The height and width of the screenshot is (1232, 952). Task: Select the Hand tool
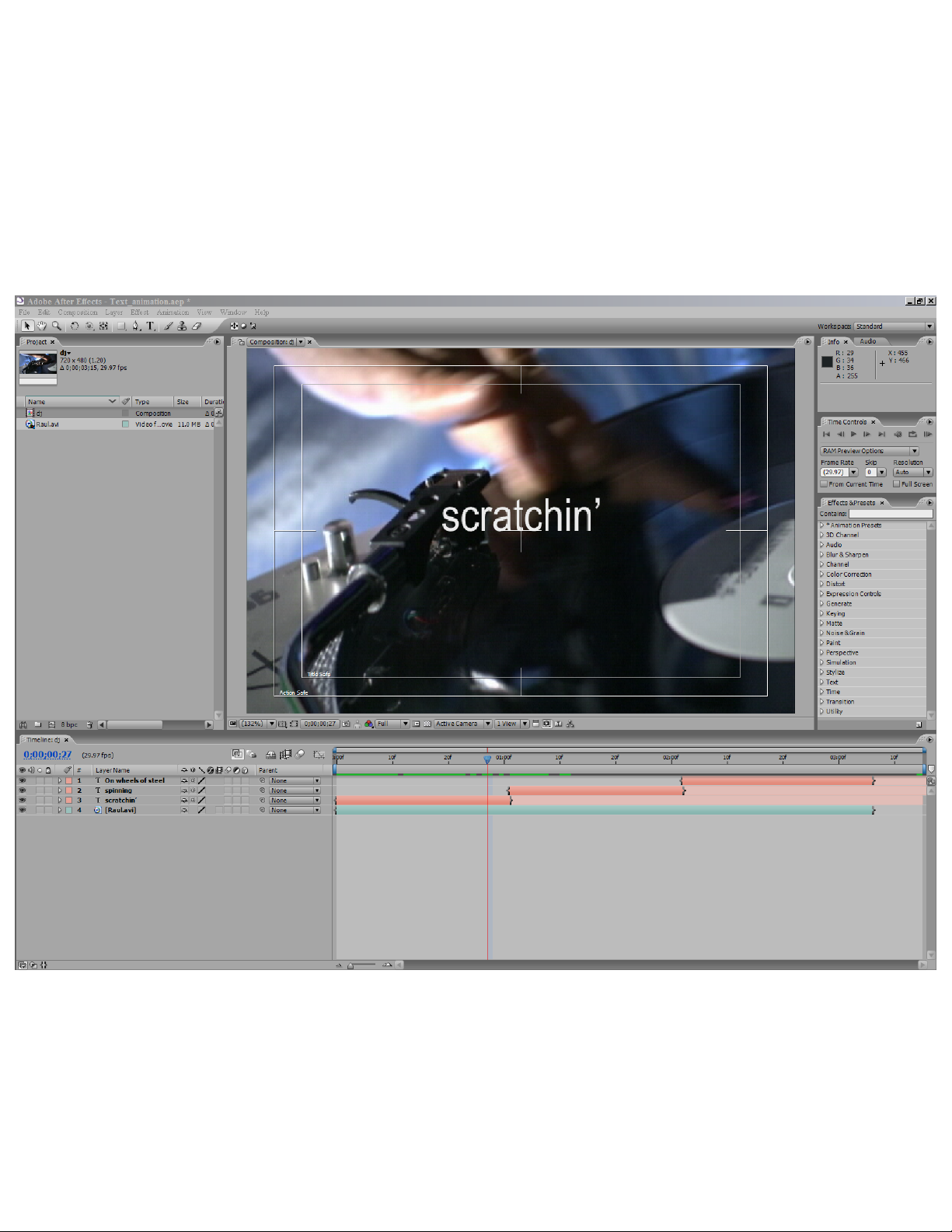click(x=42, y=326)
